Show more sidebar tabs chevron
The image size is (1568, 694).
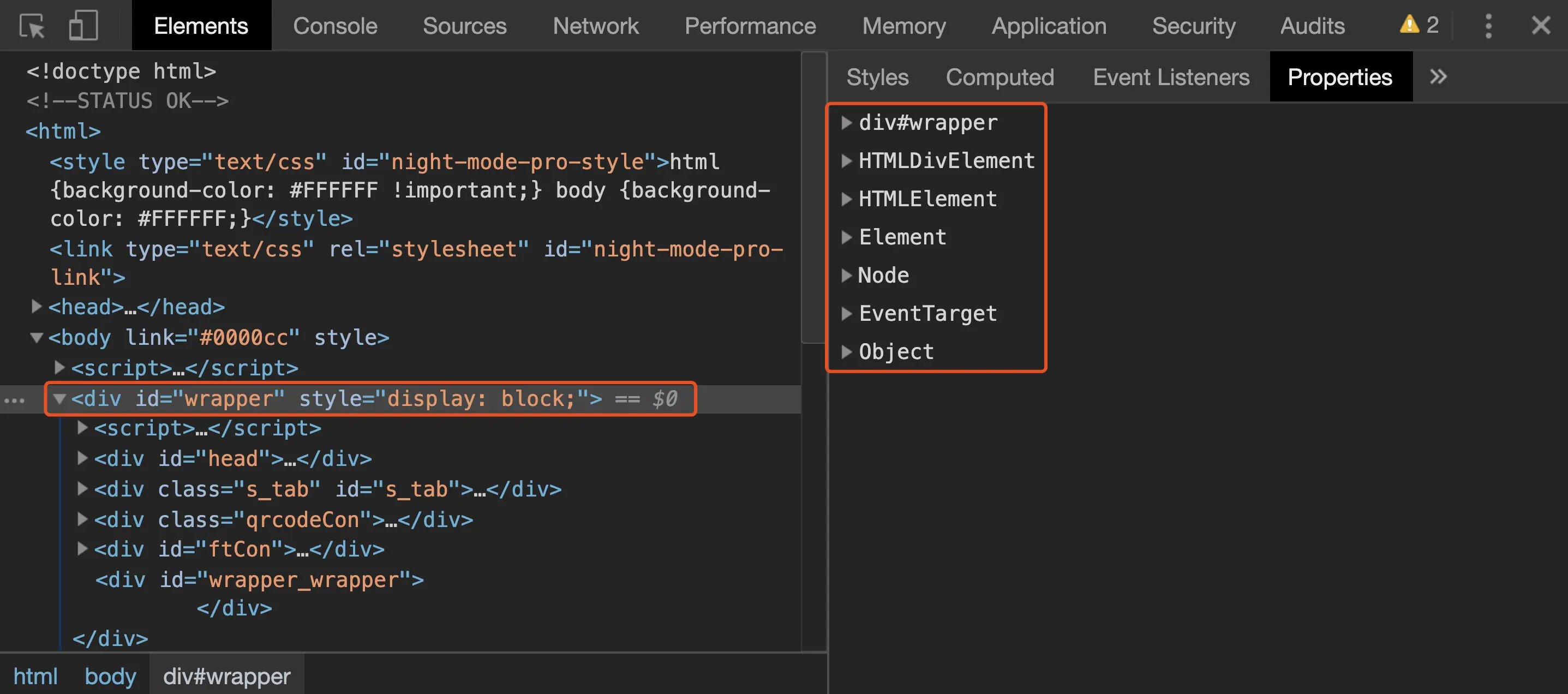point(1438,77)
